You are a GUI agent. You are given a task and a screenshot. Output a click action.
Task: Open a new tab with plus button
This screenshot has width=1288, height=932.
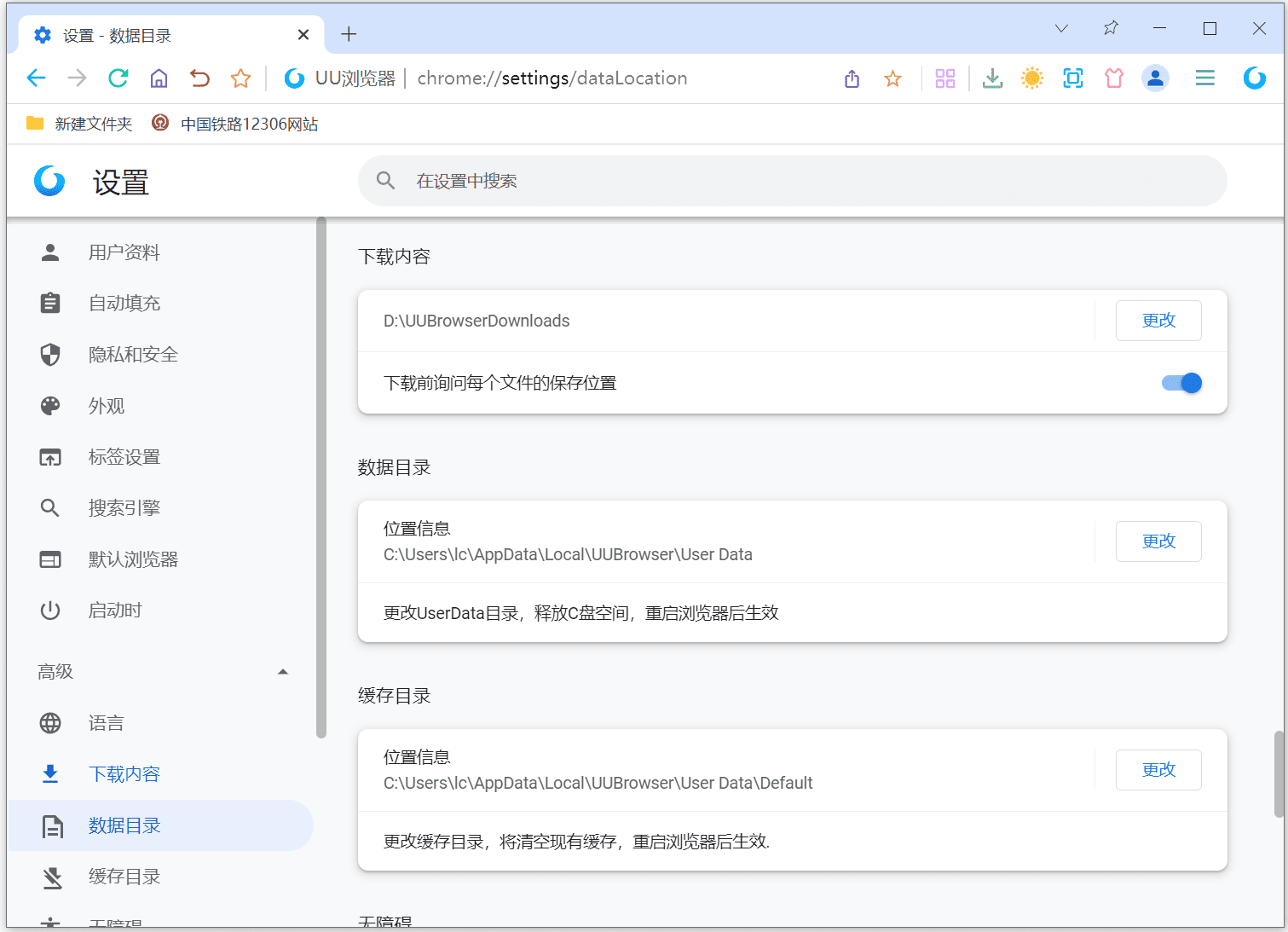tap(349, 34)
